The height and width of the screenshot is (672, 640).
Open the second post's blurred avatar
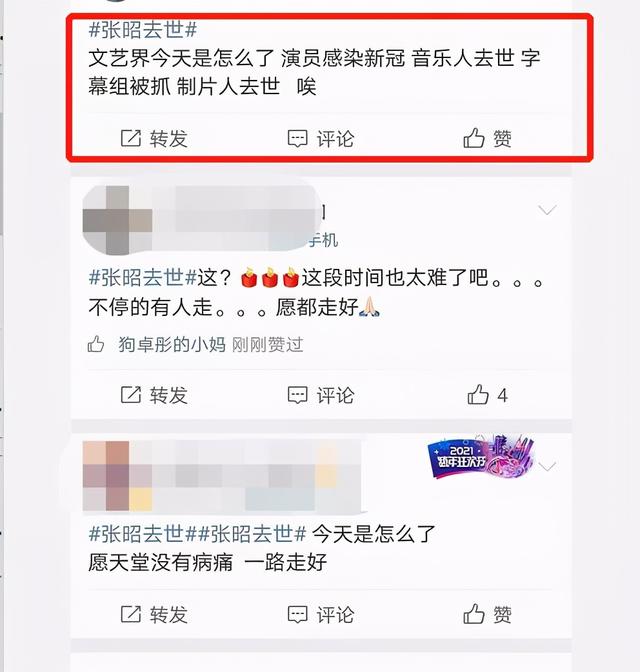[x=117, y=220]
